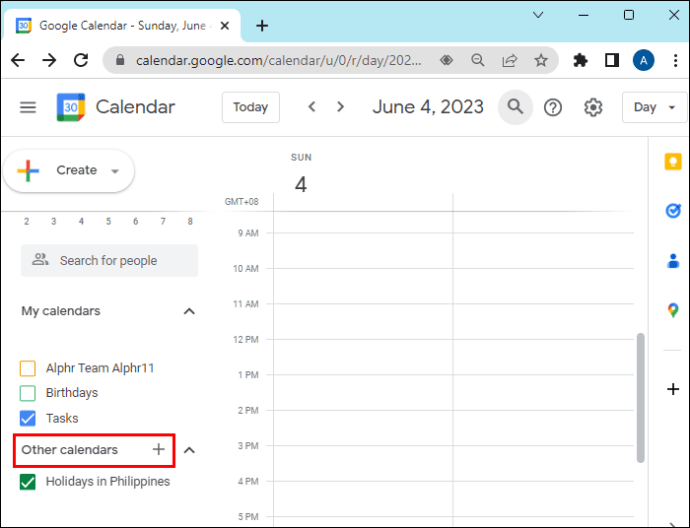Open Create button dropdown arrow
Viewport: 690px width, 528px height.
[115, 171]
